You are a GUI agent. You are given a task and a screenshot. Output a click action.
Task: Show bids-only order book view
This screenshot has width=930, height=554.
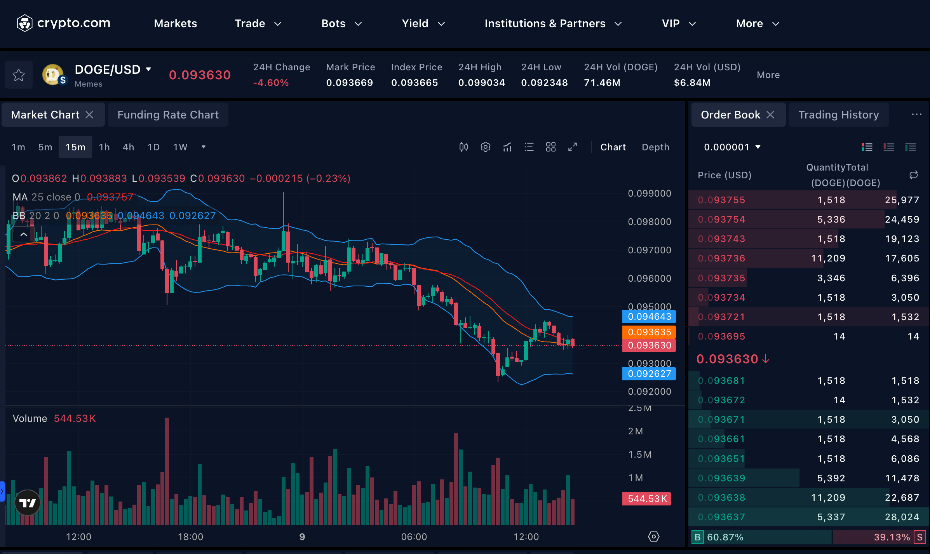click(x=910, y=147)
